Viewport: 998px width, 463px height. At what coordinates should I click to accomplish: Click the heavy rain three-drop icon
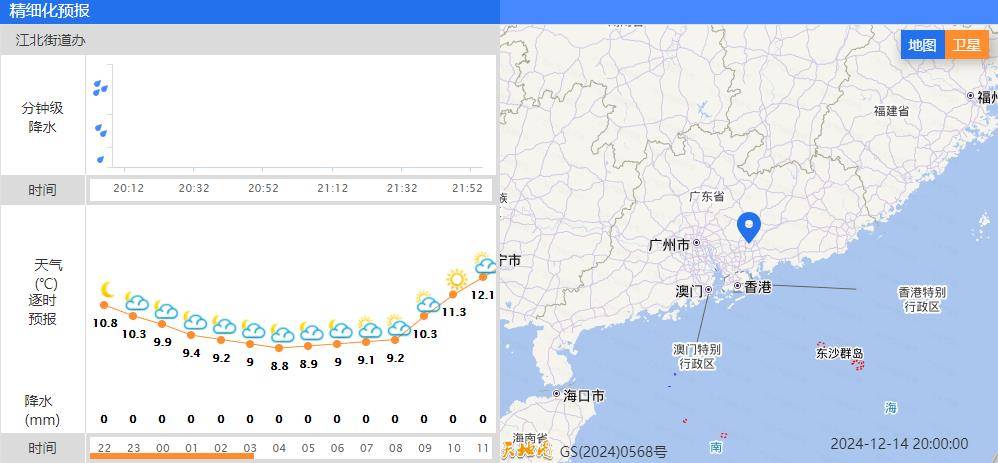(x=100, y=88)
